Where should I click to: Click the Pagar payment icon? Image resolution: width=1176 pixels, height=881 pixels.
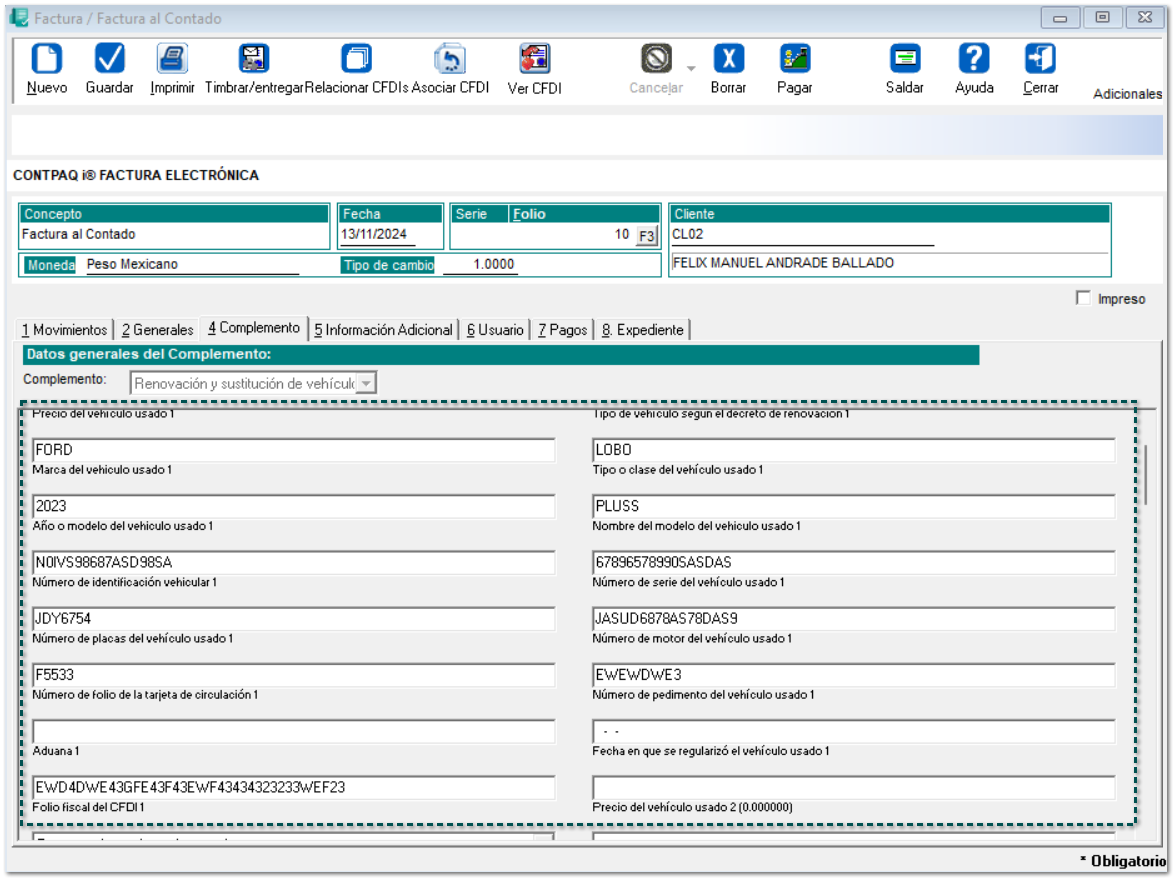point(795,60)
